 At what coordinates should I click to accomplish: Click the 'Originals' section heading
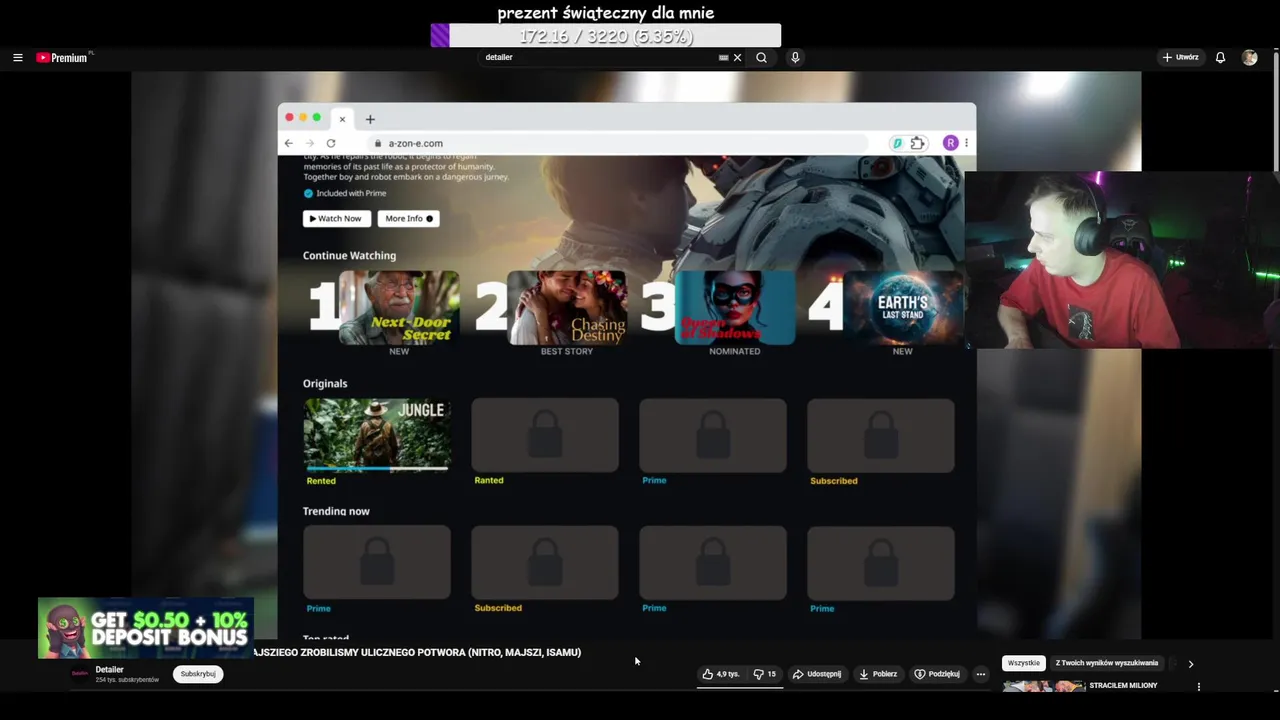click(x=325, y=383)
